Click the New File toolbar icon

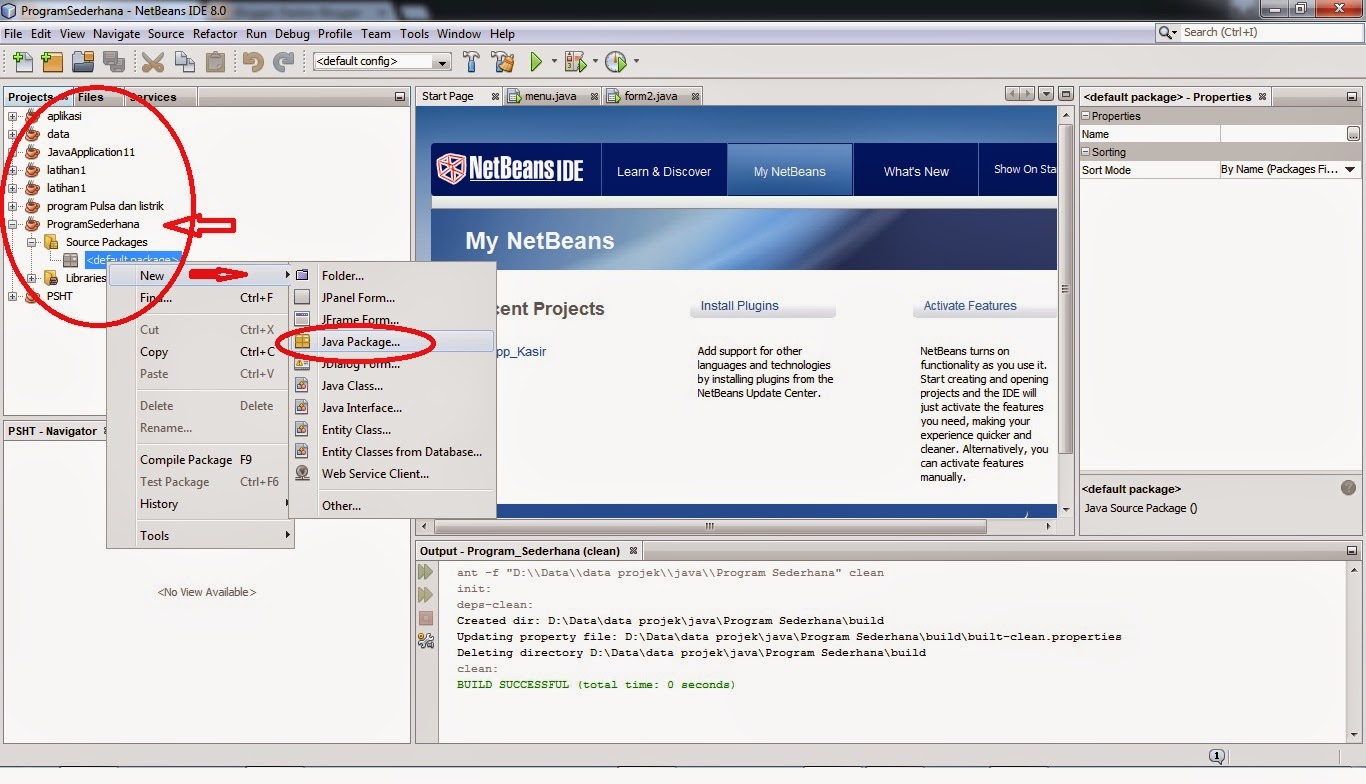(21, 62)
